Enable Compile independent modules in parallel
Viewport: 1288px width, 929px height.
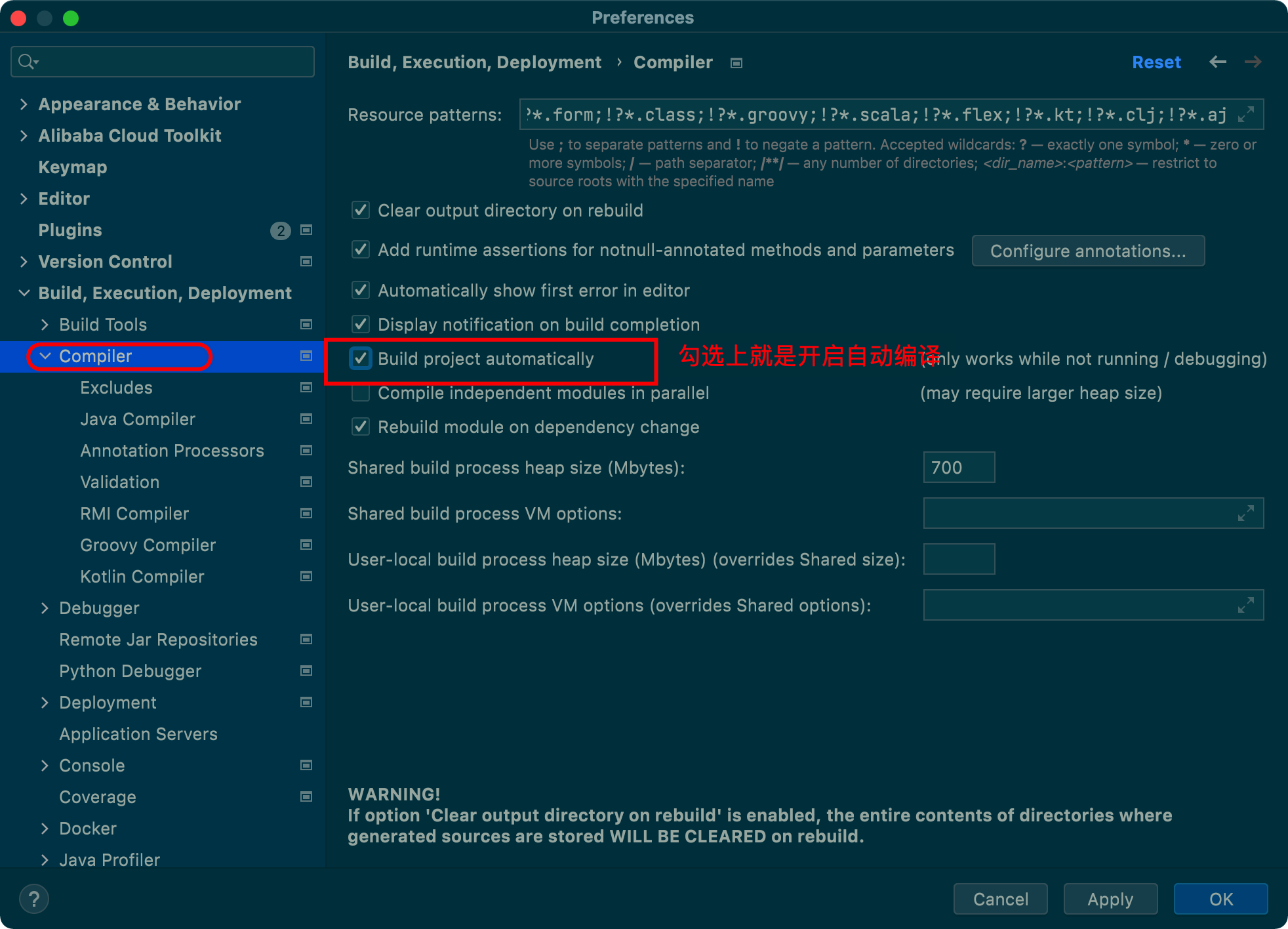[361, 393]
